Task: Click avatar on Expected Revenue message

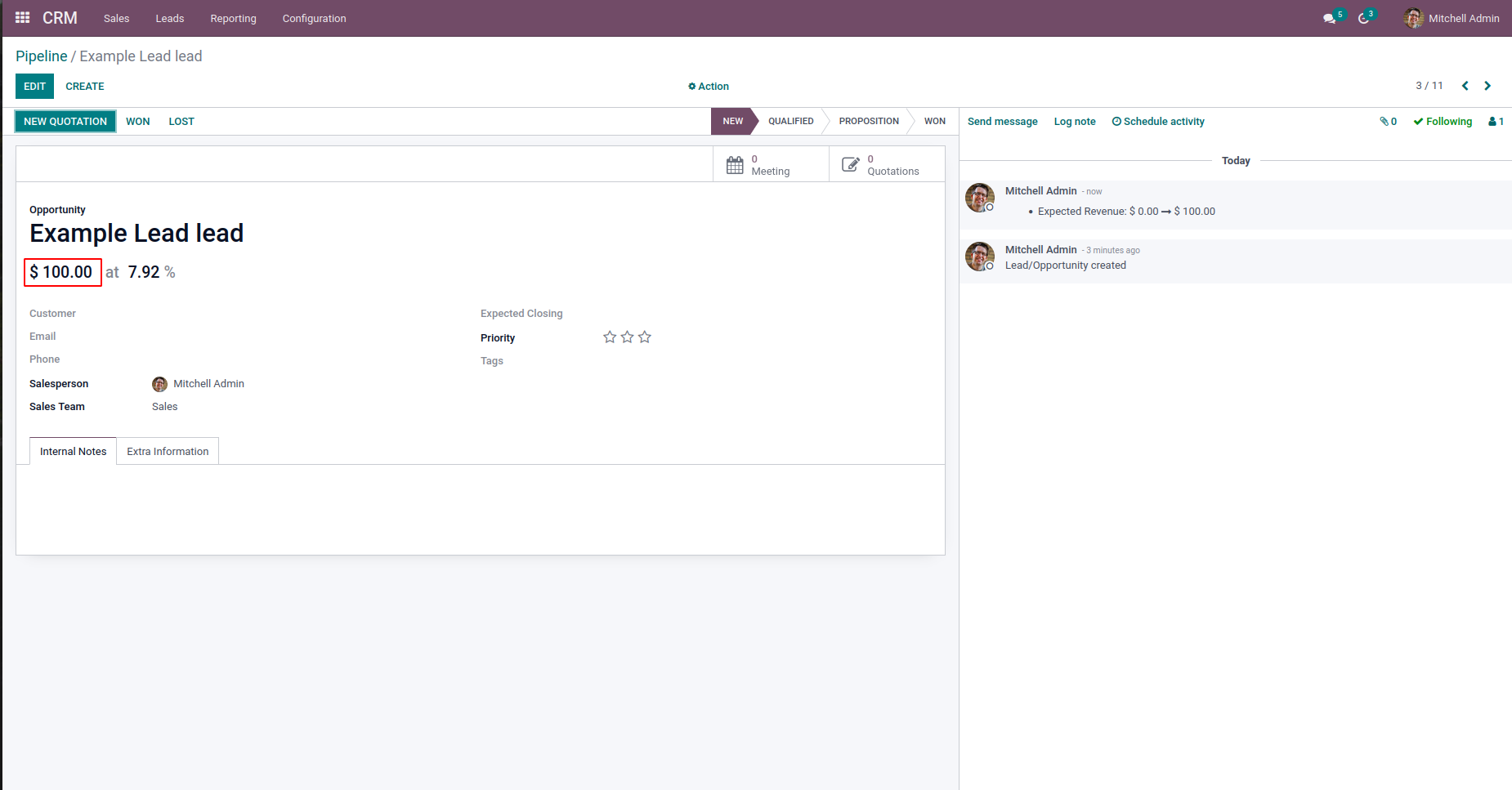Action: click(x=980, y=198)
